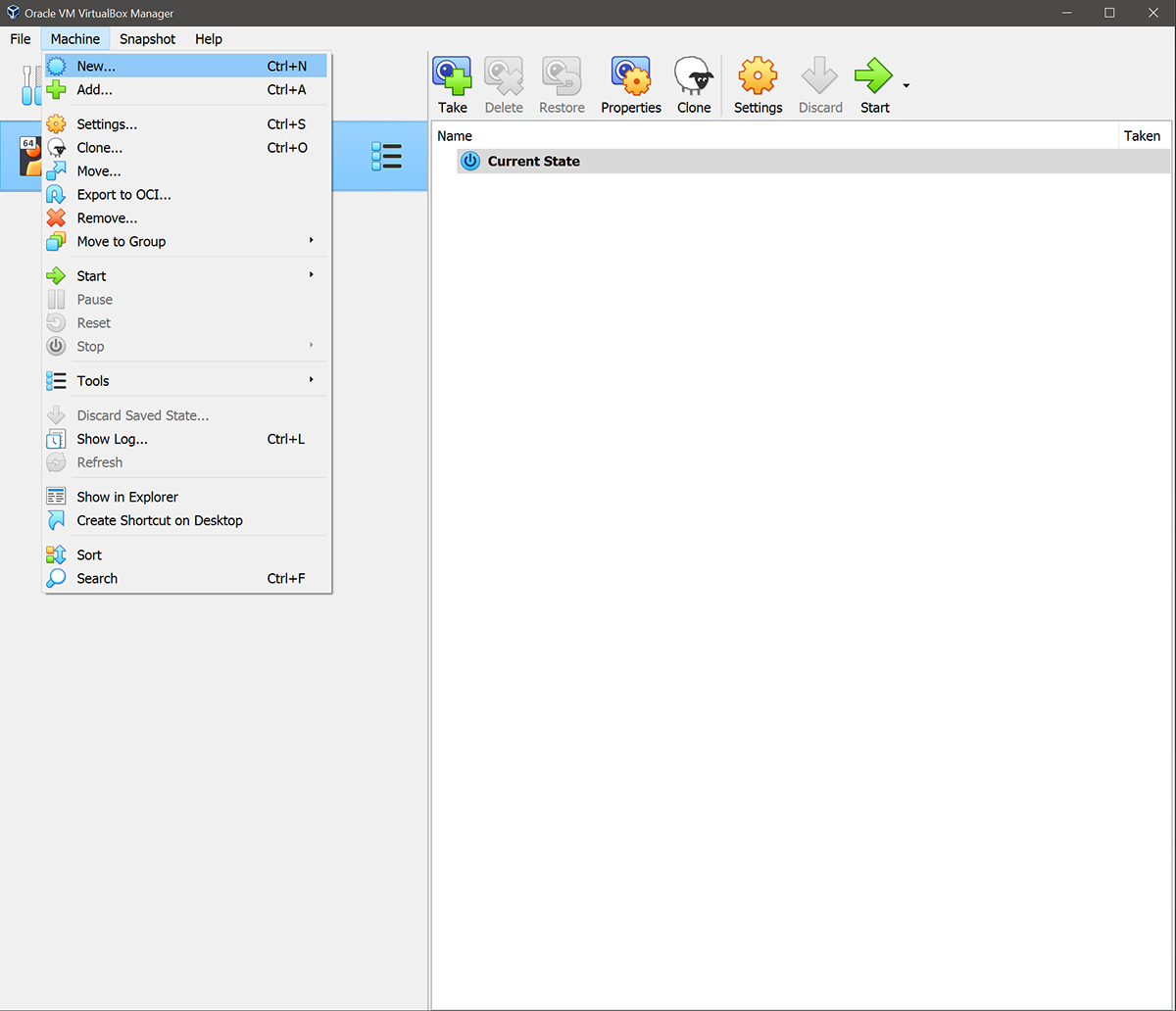Click the sort icon in the Machine menu
This screenshot has width=1176, height=1011.
[x=56, y=555]
